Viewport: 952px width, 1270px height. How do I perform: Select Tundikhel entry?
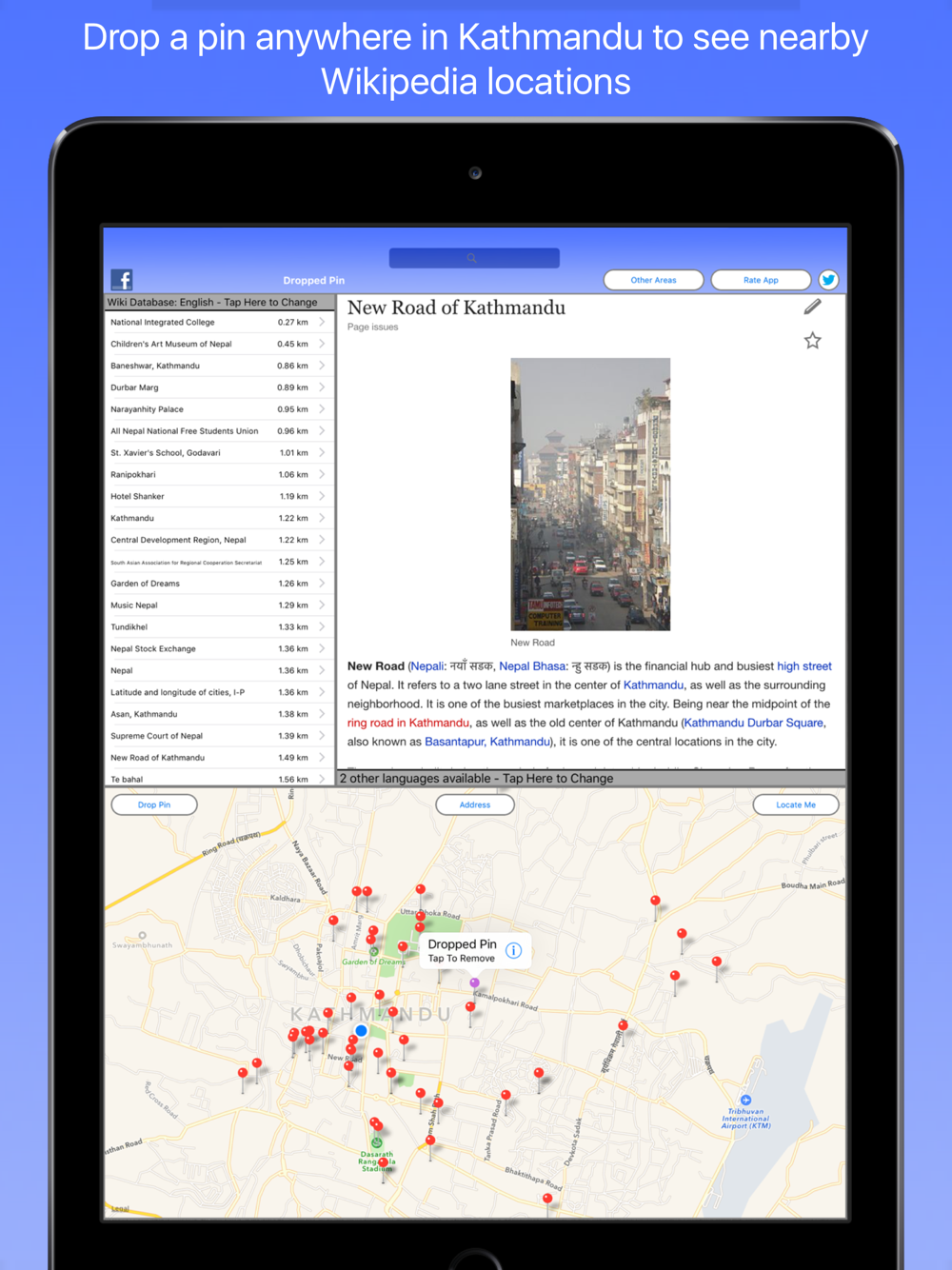(220, 627)
